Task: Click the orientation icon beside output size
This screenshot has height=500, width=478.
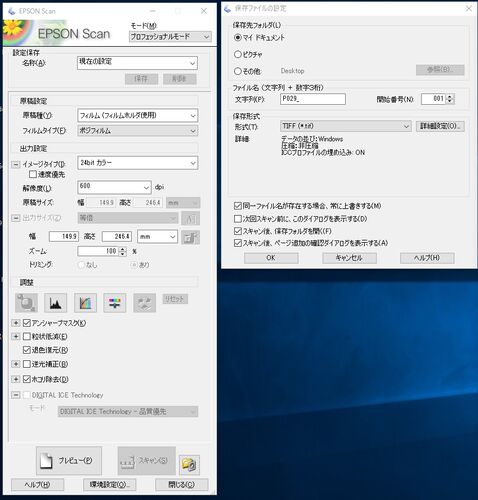Action: 190,219
